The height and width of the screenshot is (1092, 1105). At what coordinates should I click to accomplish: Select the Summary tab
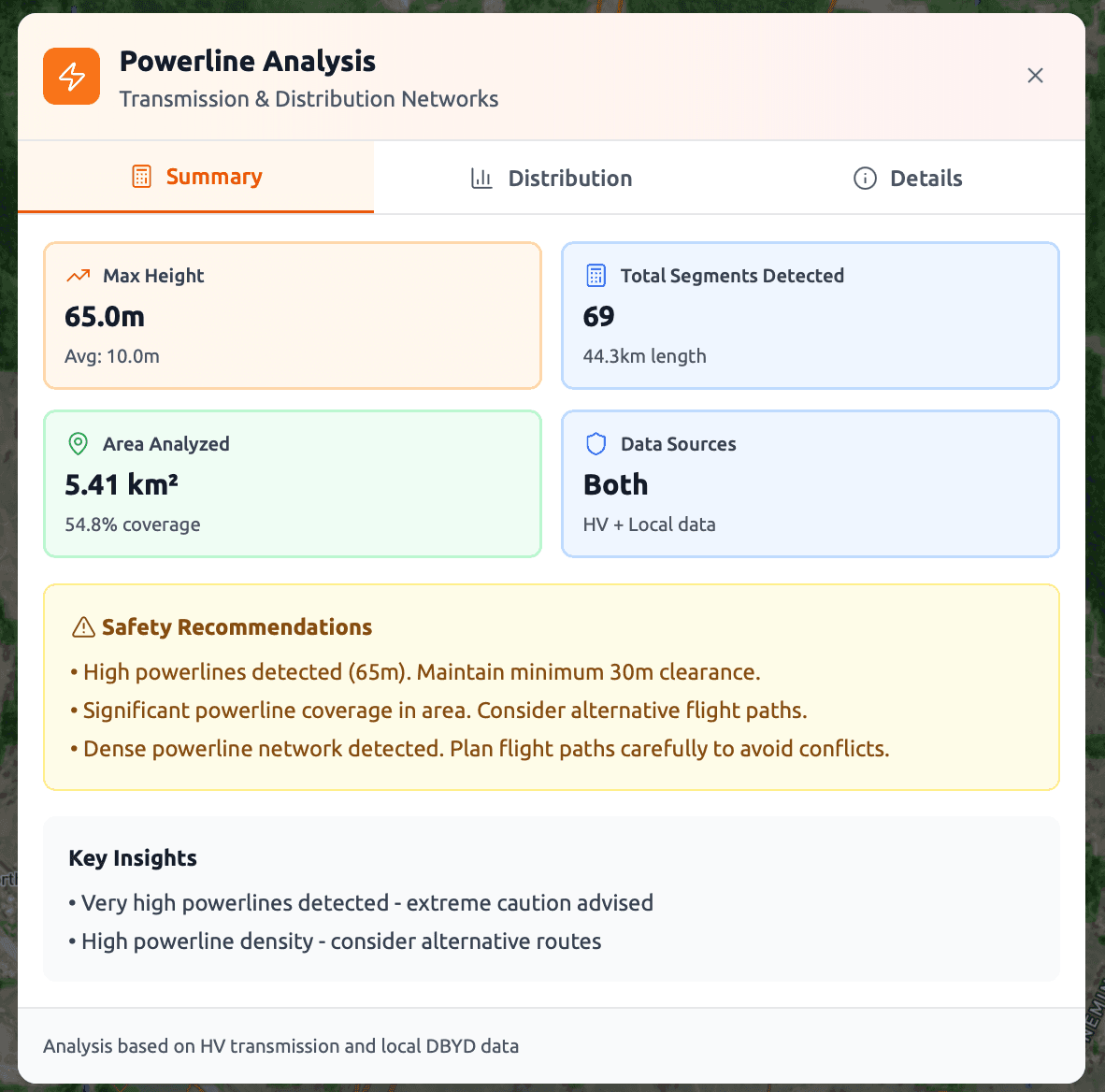click(x=196, y=176)
